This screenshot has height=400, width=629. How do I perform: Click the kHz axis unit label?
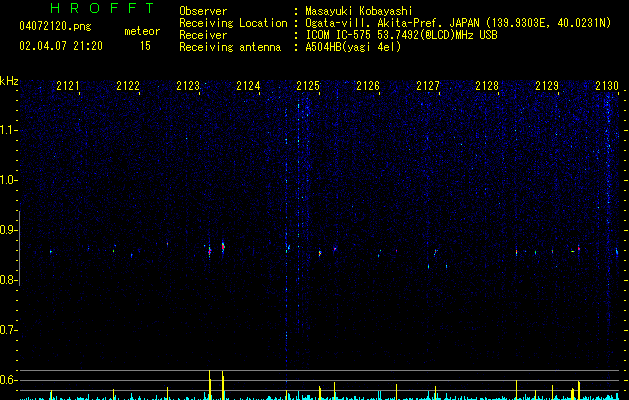click(9, 81)
